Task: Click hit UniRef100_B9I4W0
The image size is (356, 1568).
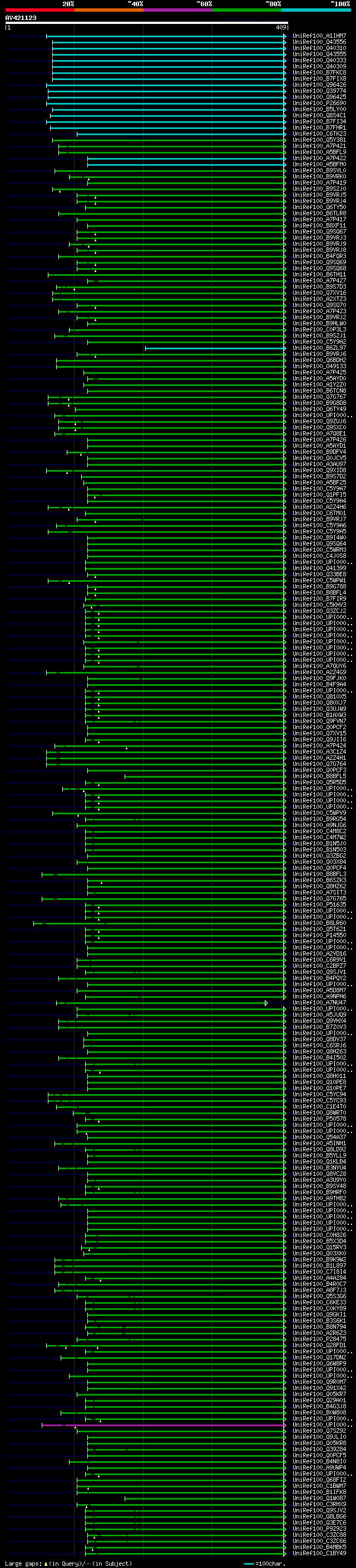Action: point(319,538)
